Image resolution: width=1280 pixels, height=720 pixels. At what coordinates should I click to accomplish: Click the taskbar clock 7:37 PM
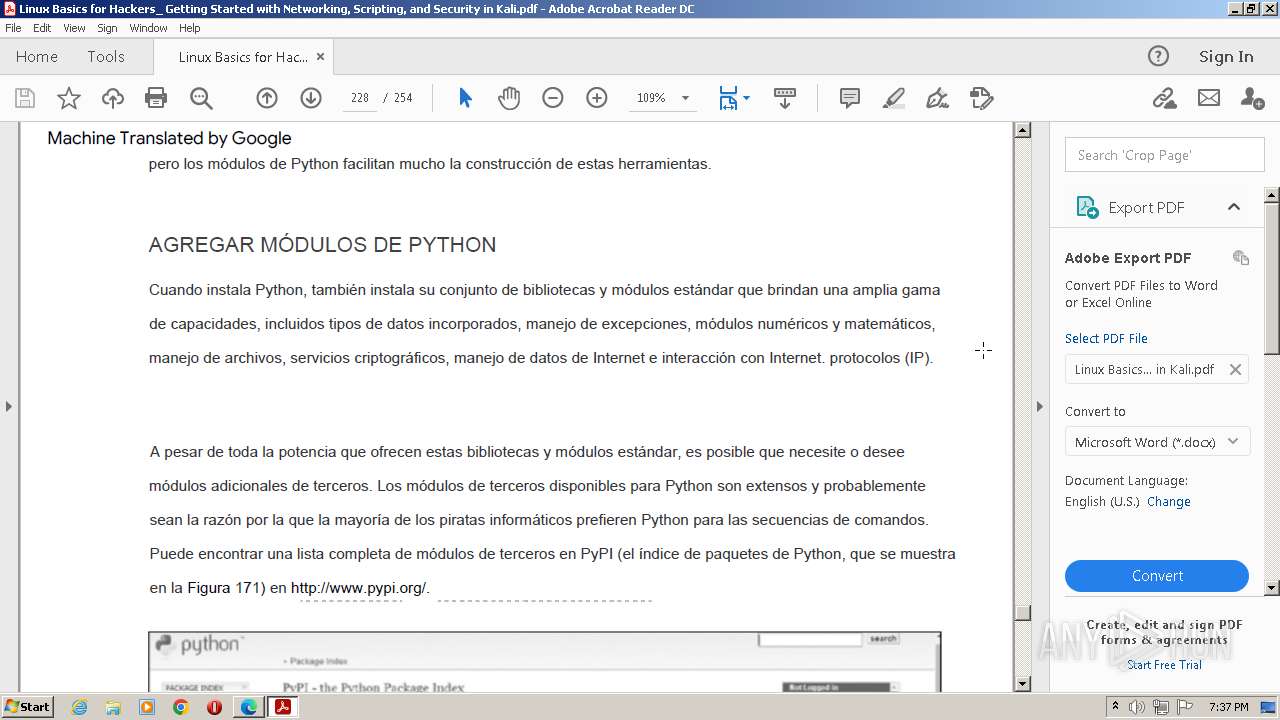[1228, 707]
